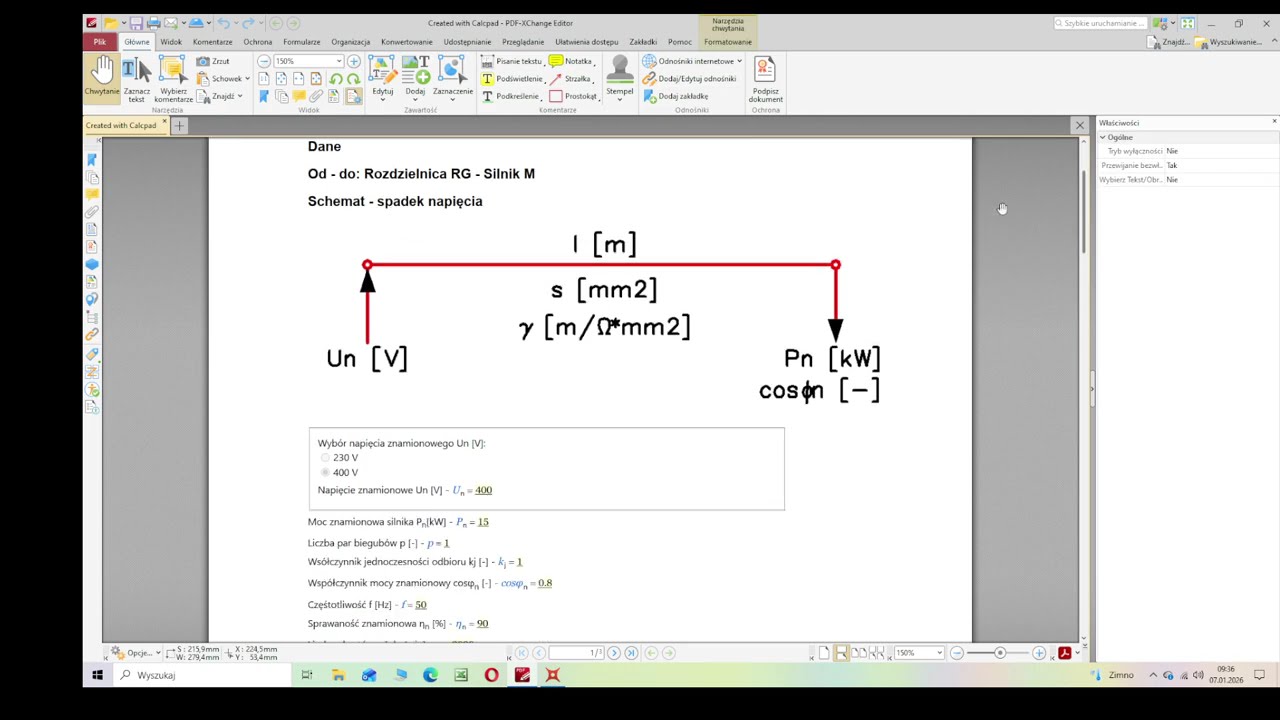Open the Stempel stamp tool
The height and width of the screenshot is (720, 1280).
619,78
